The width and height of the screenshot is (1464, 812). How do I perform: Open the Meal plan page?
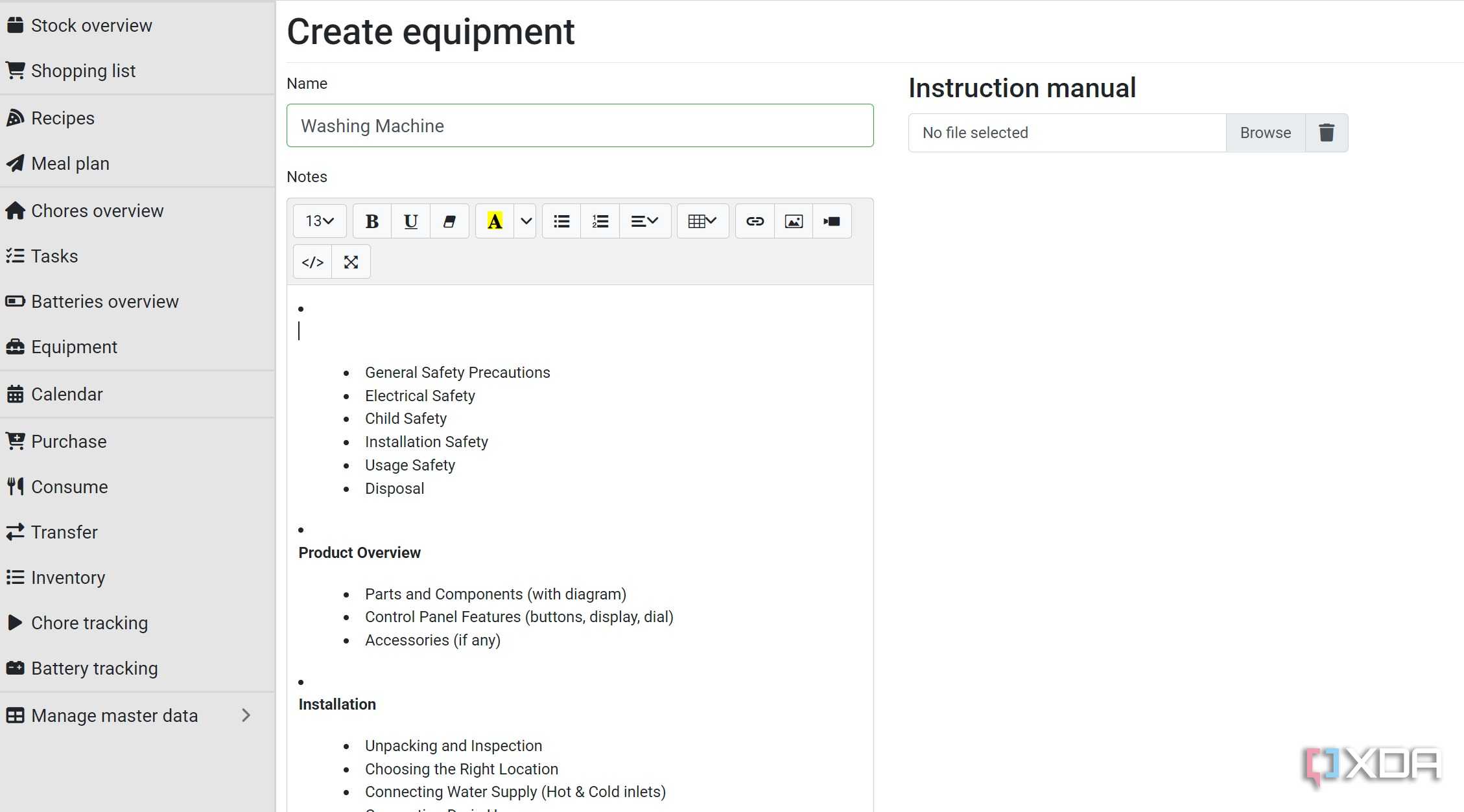137,163
